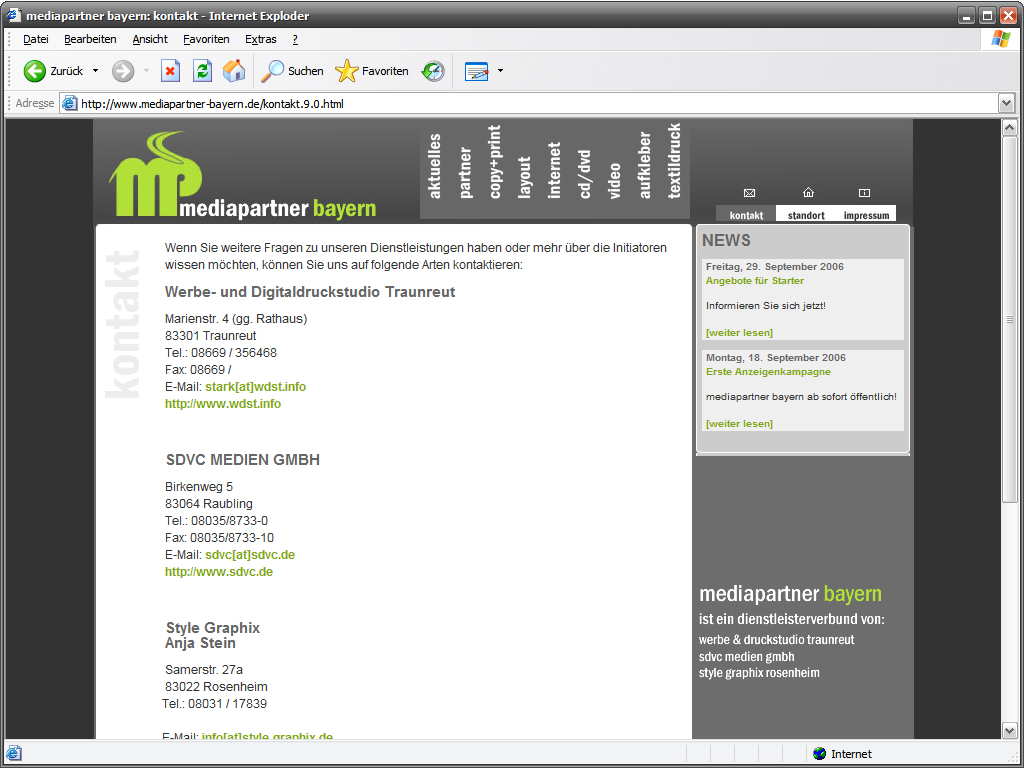Viewport: 1024px width, 768px height.
Task: Click the Windows flag logo
Action: click(1000, 39)
